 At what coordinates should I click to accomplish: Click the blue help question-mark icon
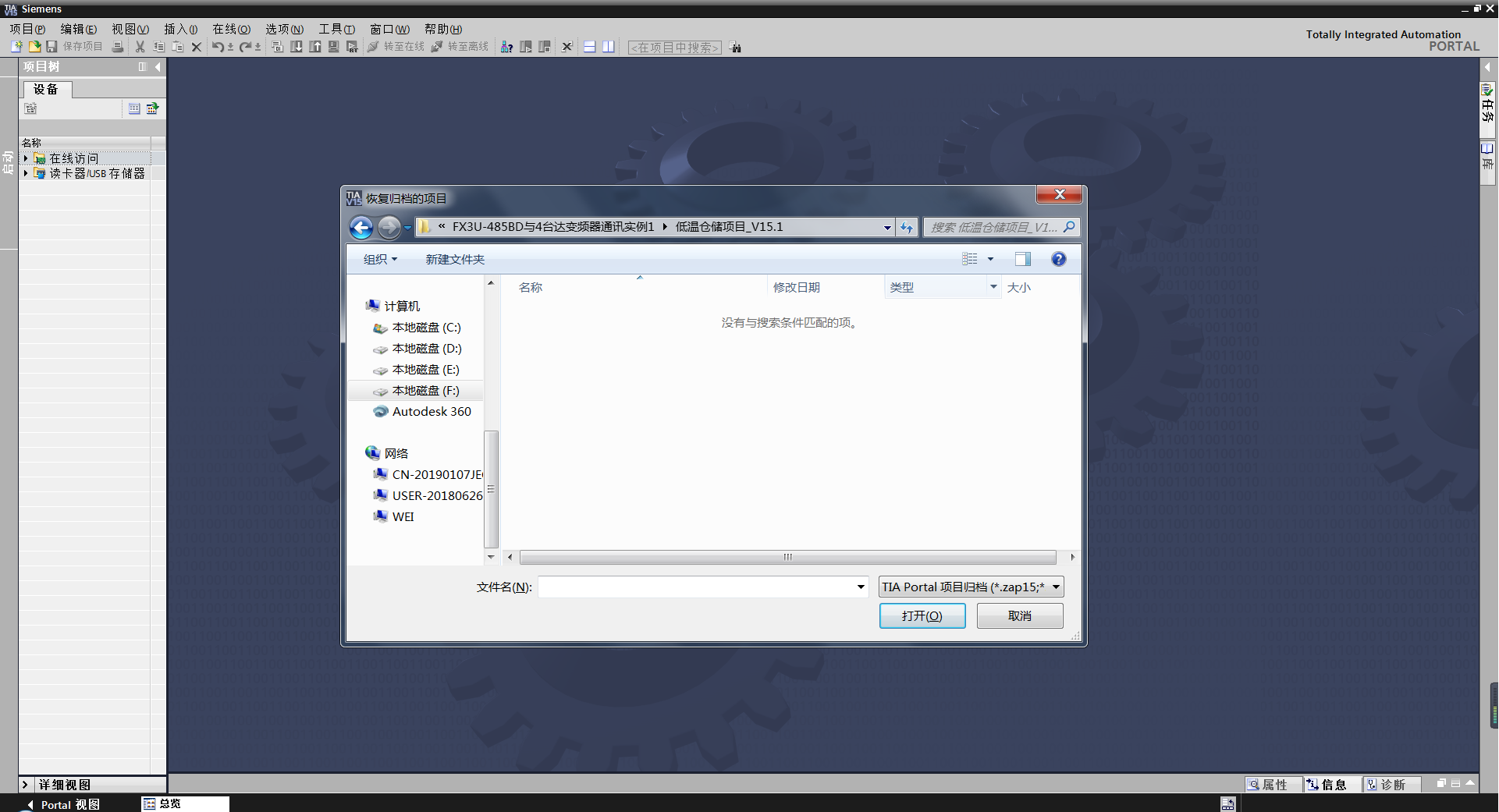pyautogui.click(x=1058, y=260)
